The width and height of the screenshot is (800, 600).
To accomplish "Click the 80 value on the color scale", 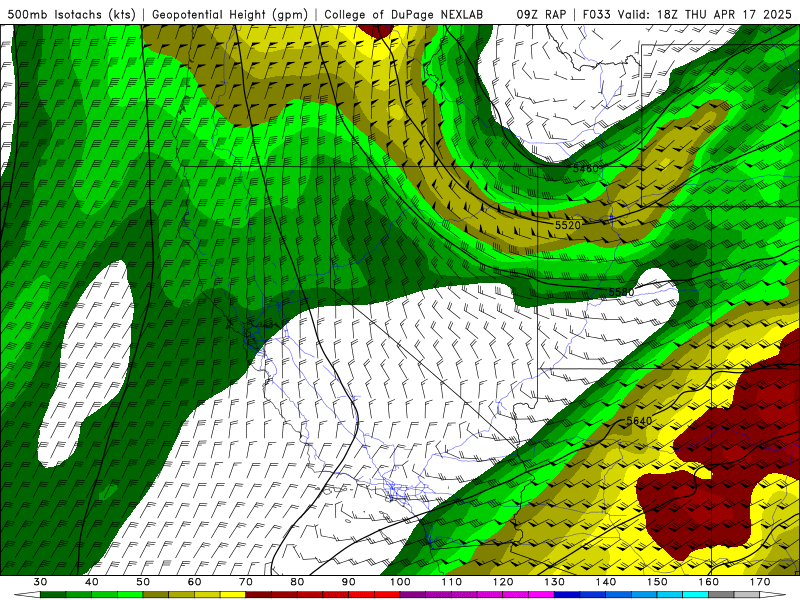I will [x=297, y=582].
